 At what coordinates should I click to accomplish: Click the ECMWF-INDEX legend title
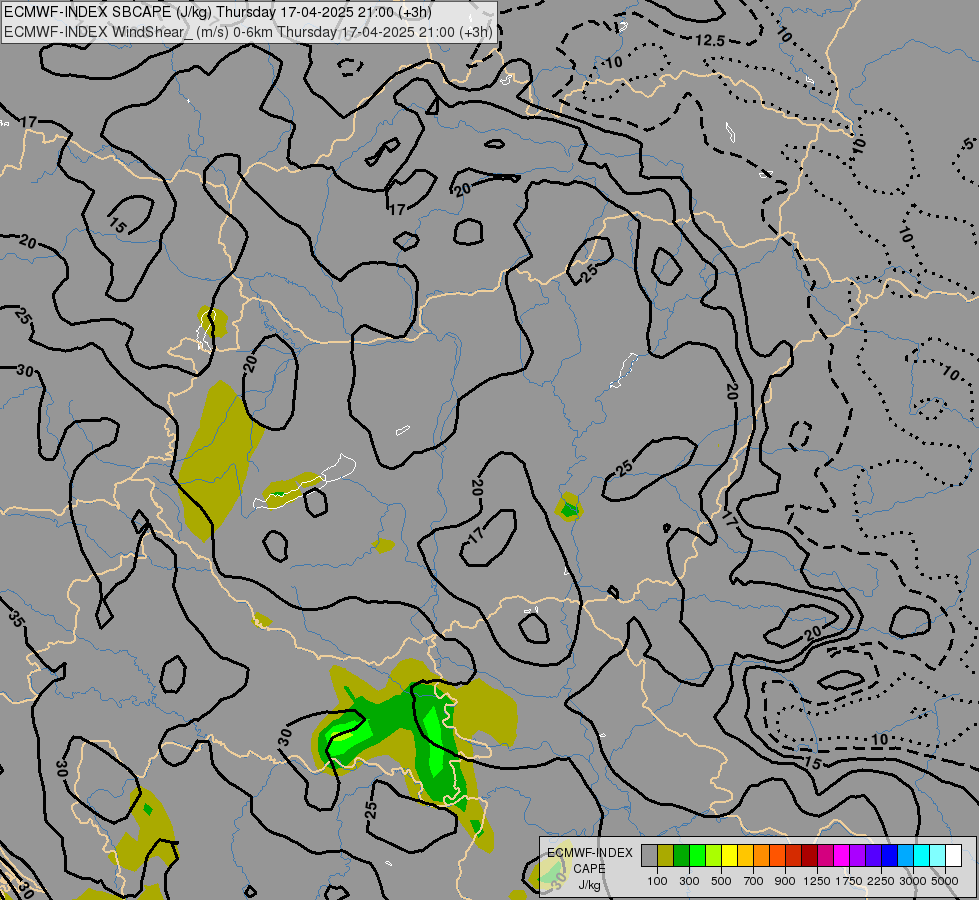(589, 853)
